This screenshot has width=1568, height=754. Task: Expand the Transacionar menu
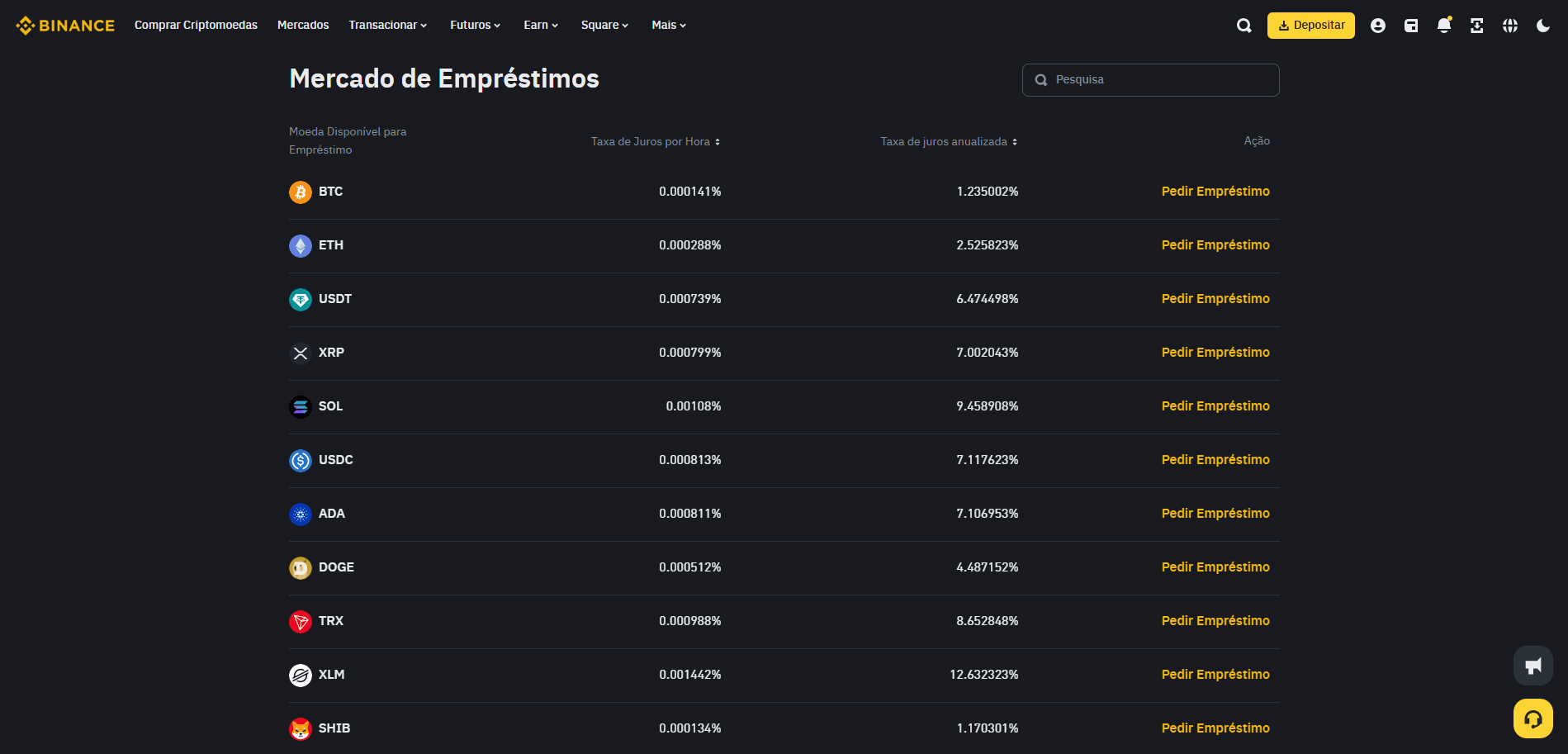[x=388, y=26]
